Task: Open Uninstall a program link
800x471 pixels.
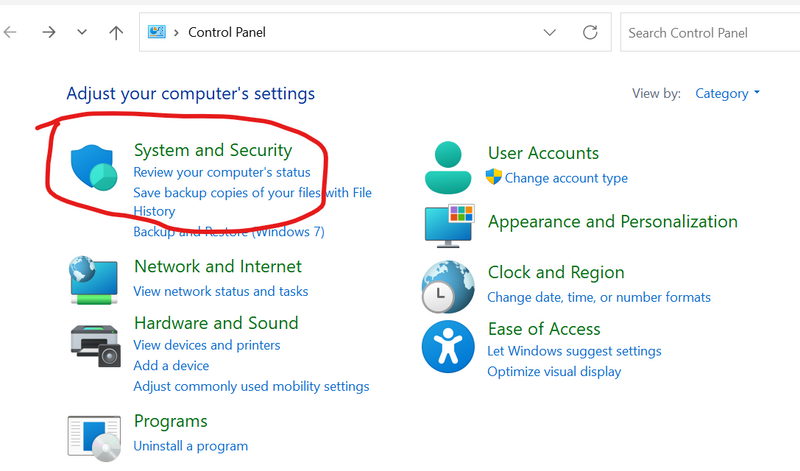Action: [191, 446]
